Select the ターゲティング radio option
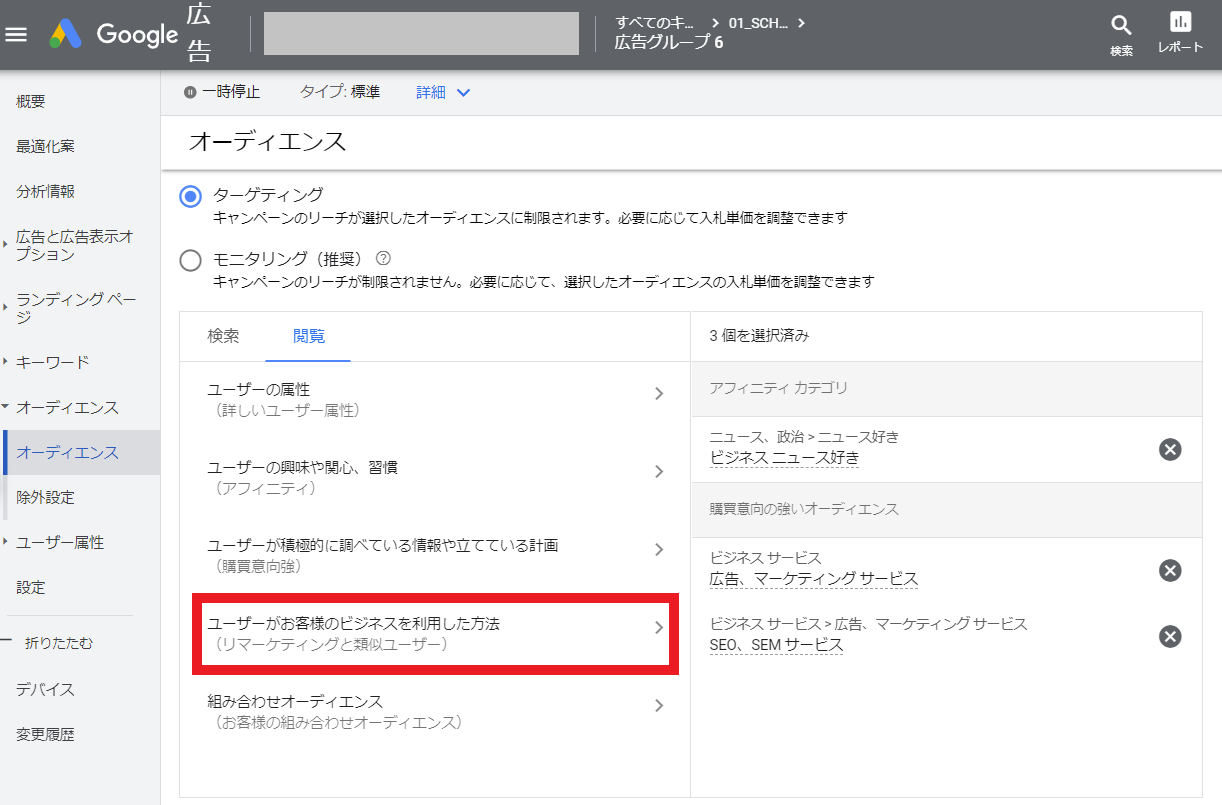This screenshot has height=805, width=1222. 190,196
